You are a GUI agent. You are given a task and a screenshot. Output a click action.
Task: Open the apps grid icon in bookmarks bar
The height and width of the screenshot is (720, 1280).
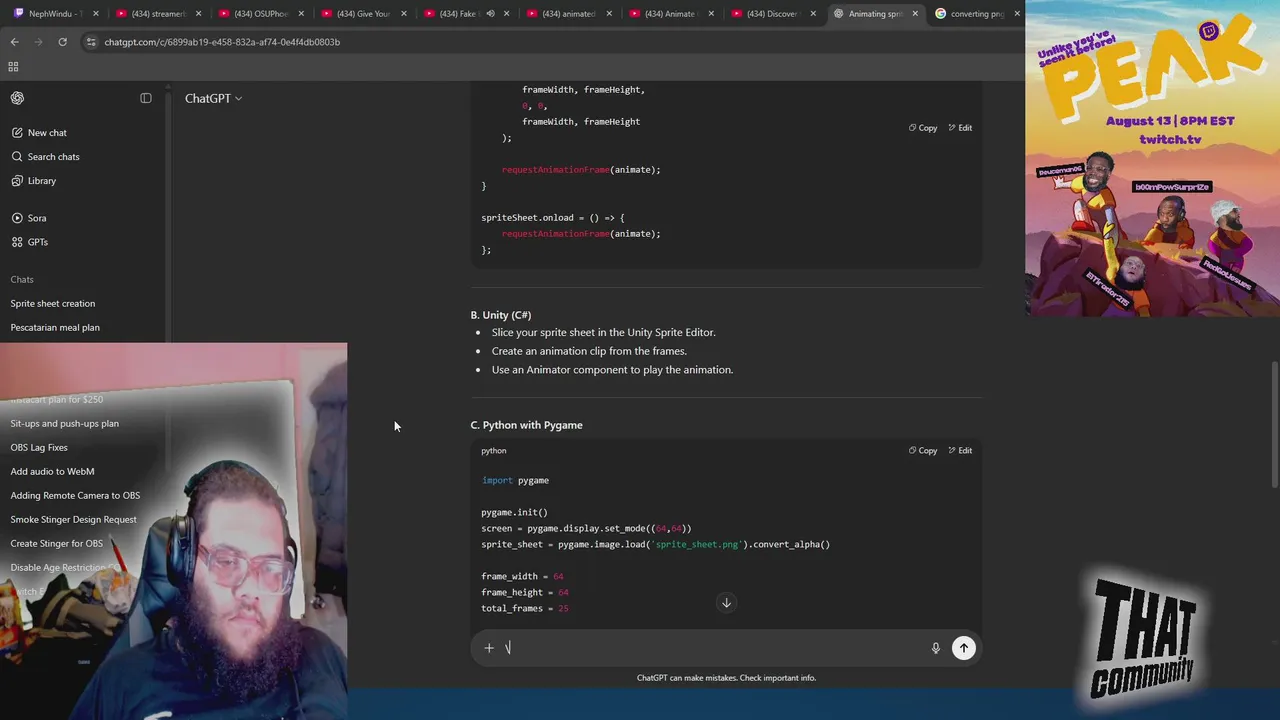click(13, 67)
